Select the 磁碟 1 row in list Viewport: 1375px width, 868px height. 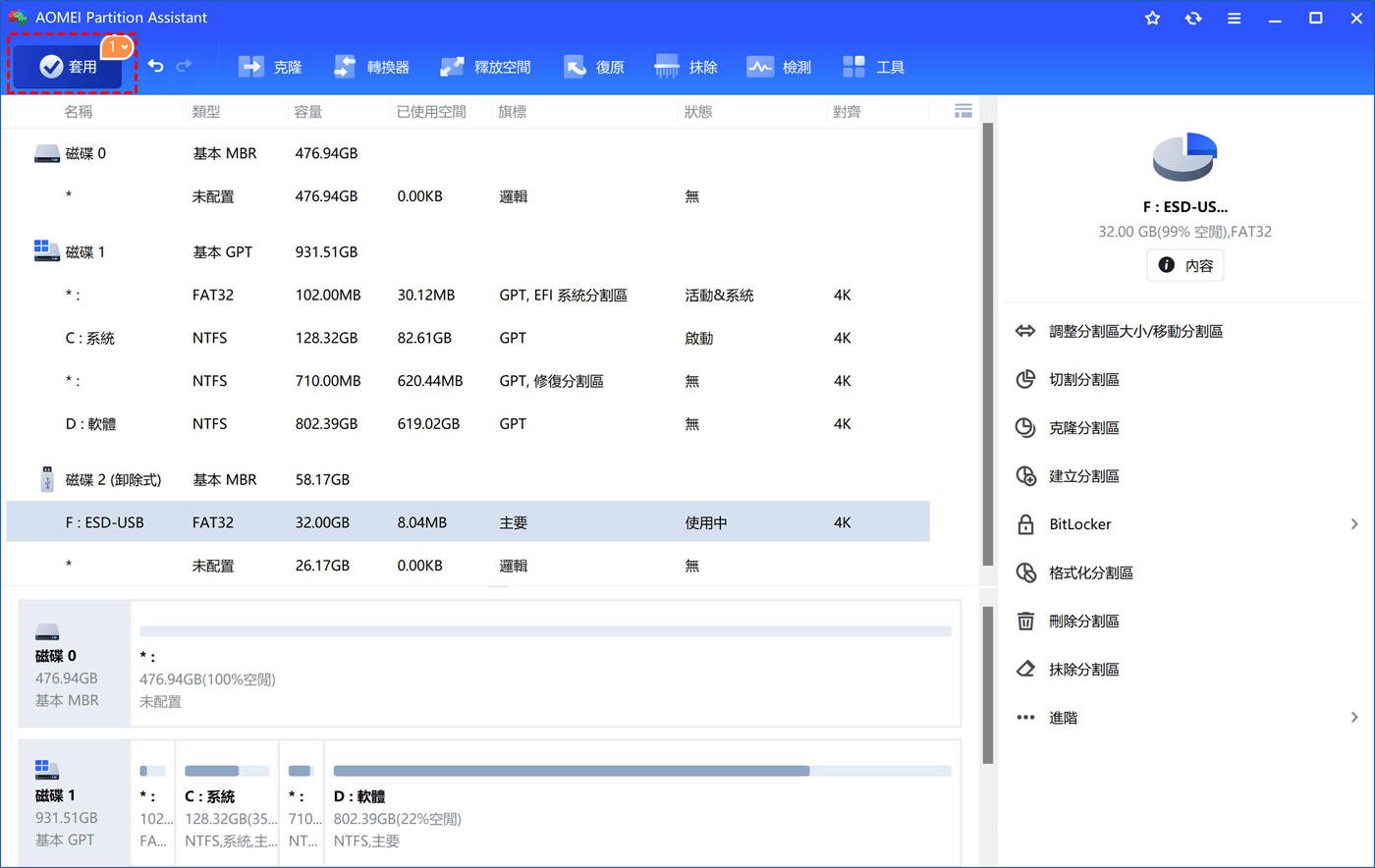467,252
